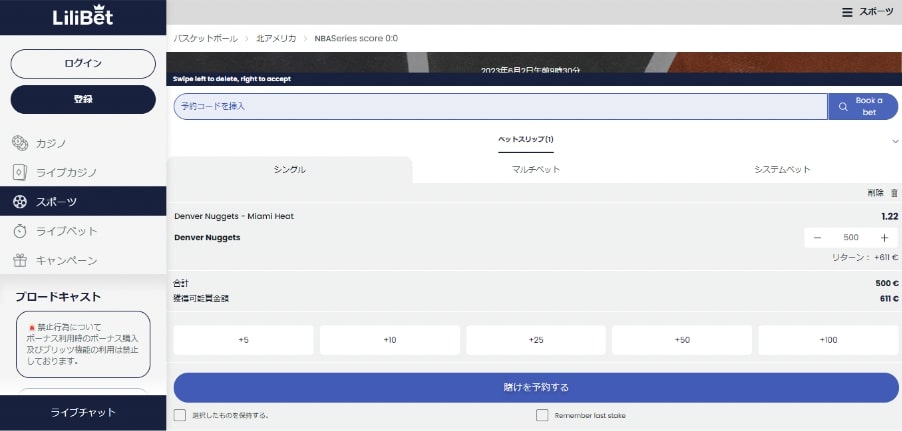
Task: Add +25 to the stake
Action: (x=536, y=340)
